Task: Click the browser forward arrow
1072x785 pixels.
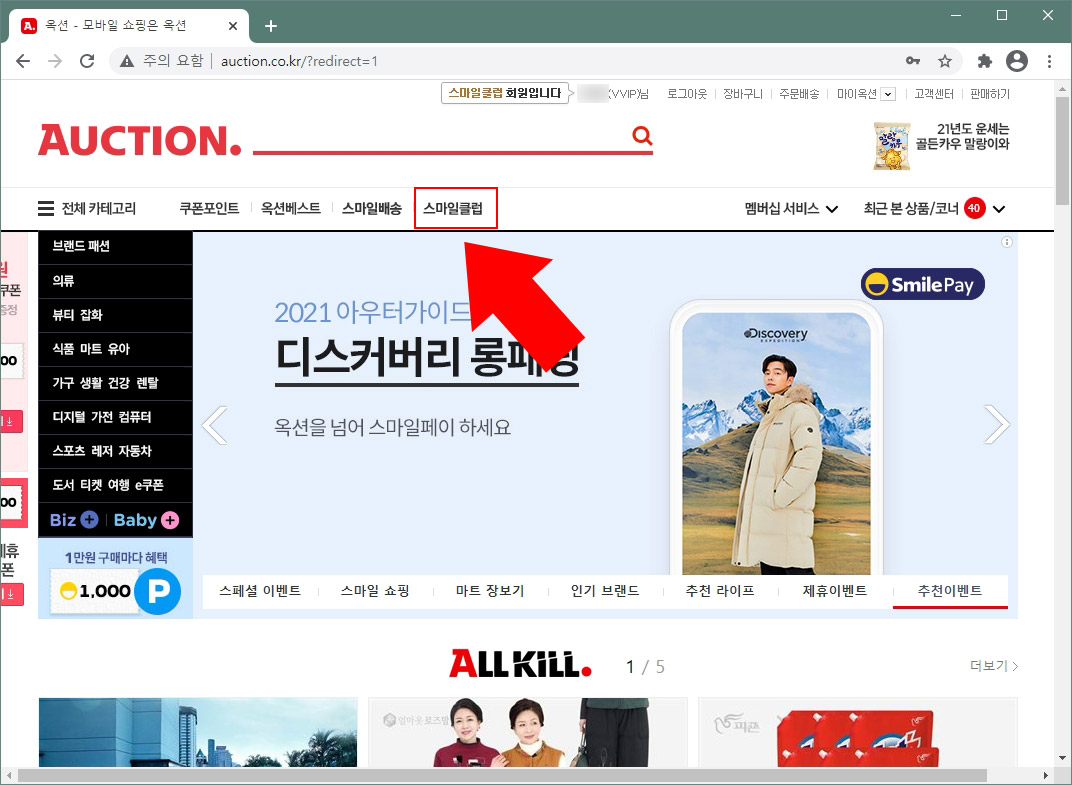Action: (x=55, y=61)
